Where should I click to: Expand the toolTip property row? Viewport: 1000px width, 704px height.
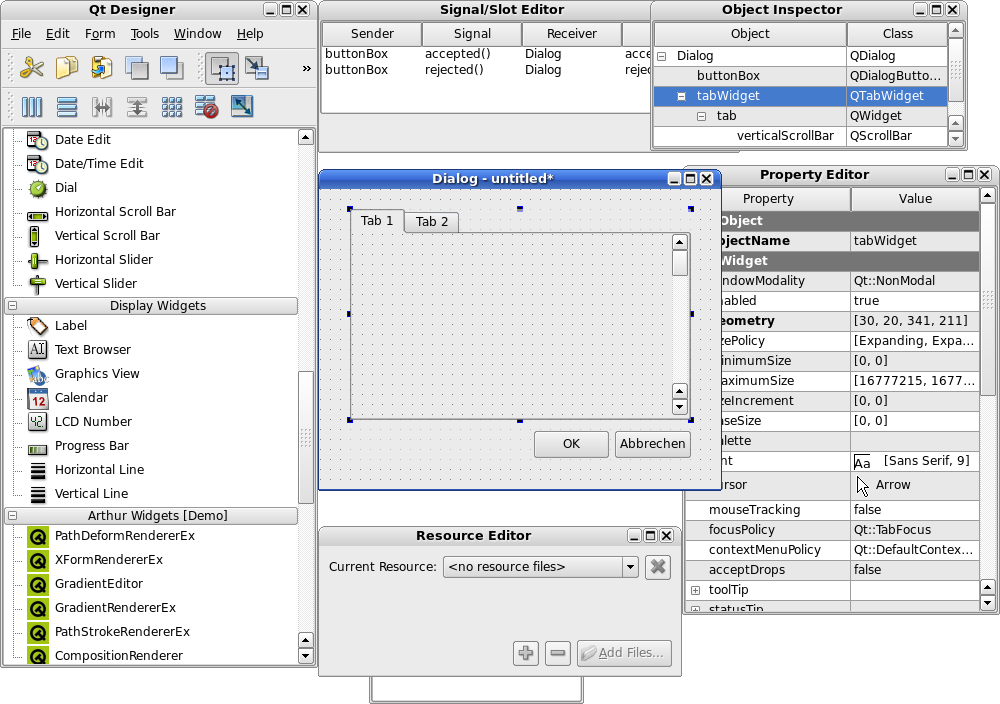pos(696,590)
